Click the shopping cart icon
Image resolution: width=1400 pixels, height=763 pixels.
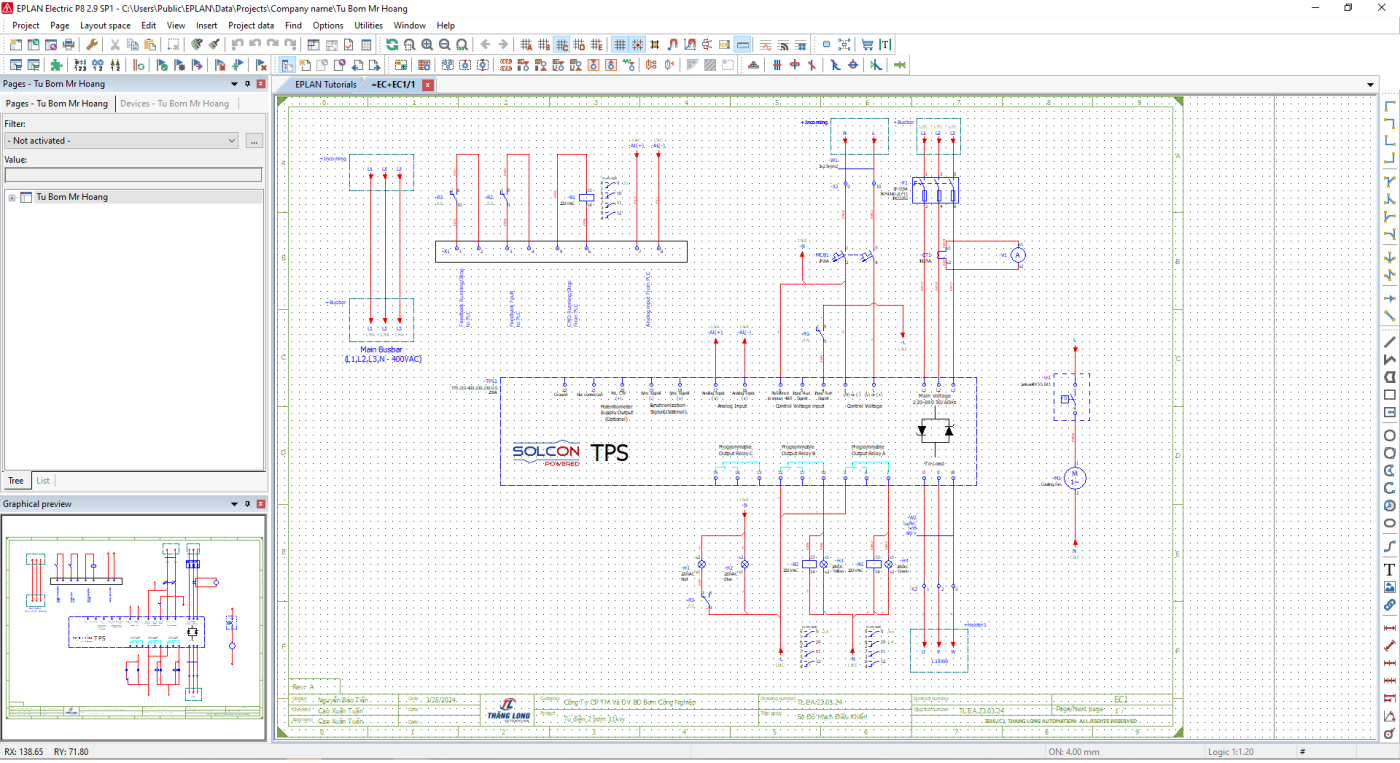(x=867, y=44)
